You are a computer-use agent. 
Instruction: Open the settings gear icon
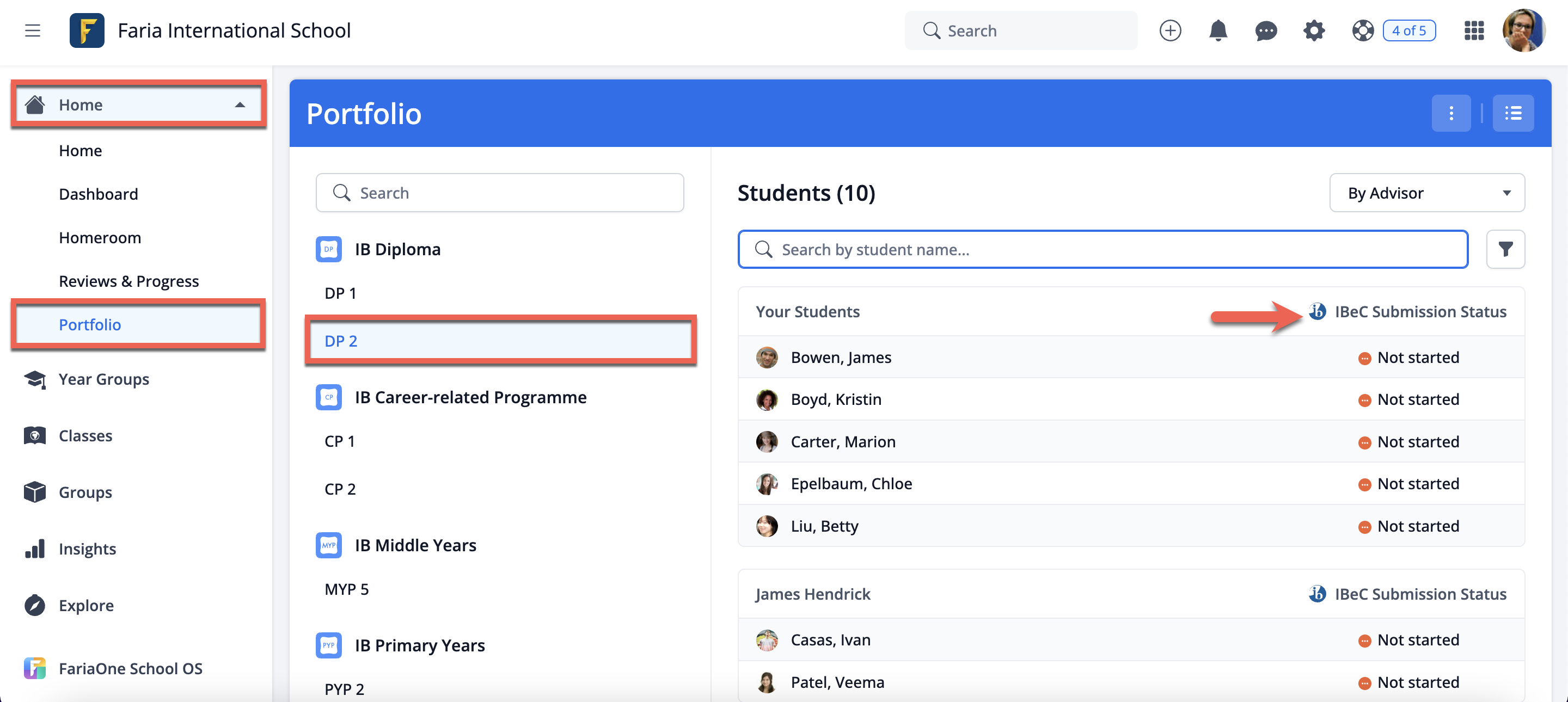(x=1314, y=30)
